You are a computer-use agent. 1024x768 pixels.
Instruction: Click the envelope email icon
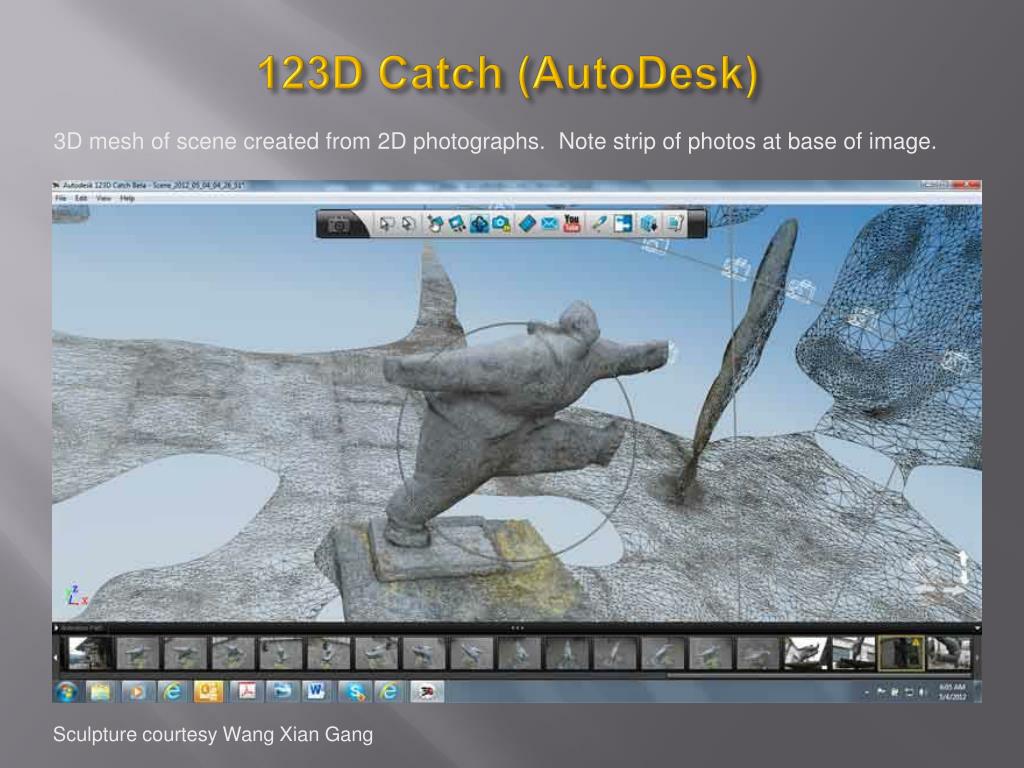click(x=549, y=225)
